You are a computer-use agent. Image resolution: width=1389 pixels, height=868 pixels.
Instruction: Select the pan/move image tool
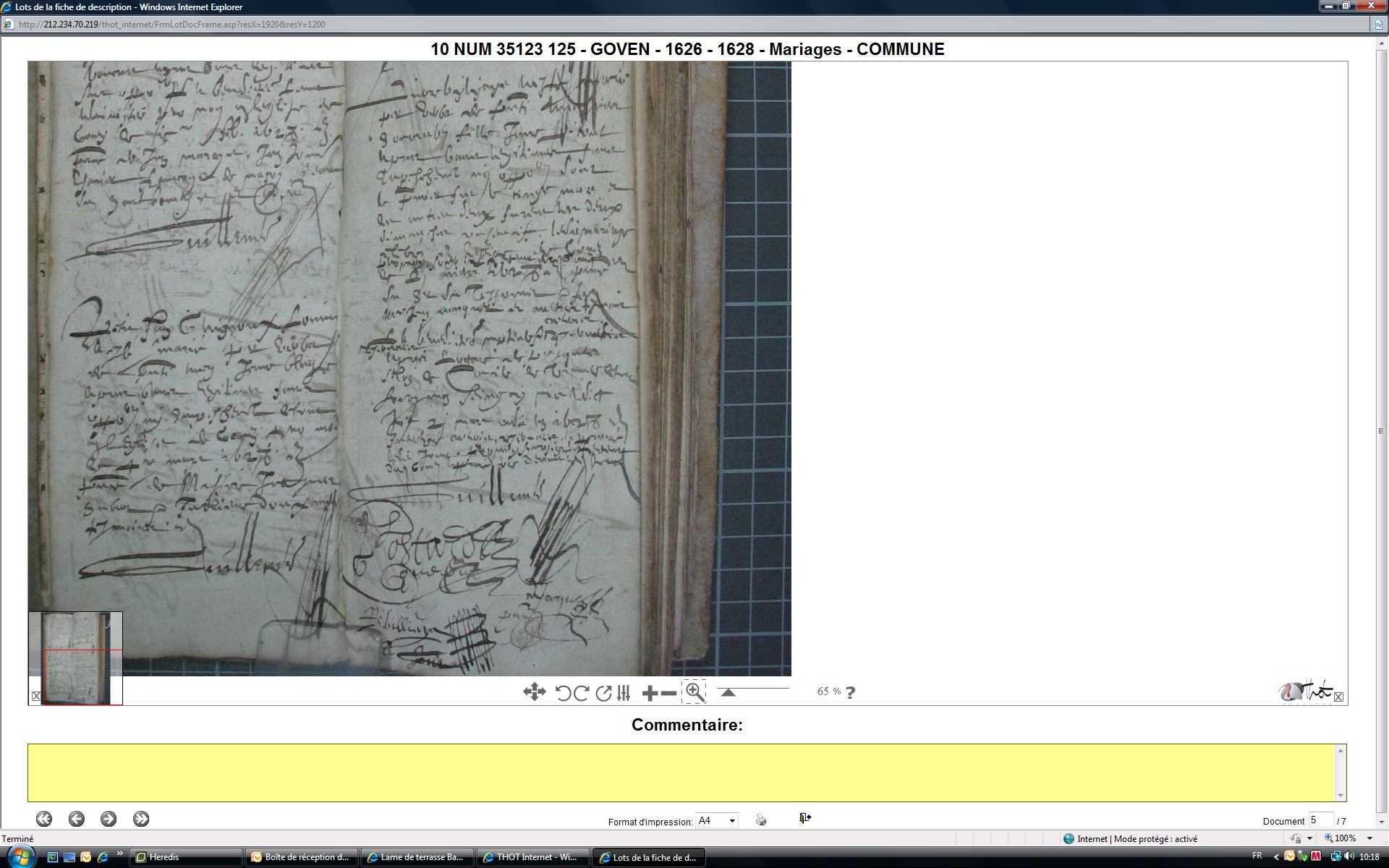pos(534,692)
